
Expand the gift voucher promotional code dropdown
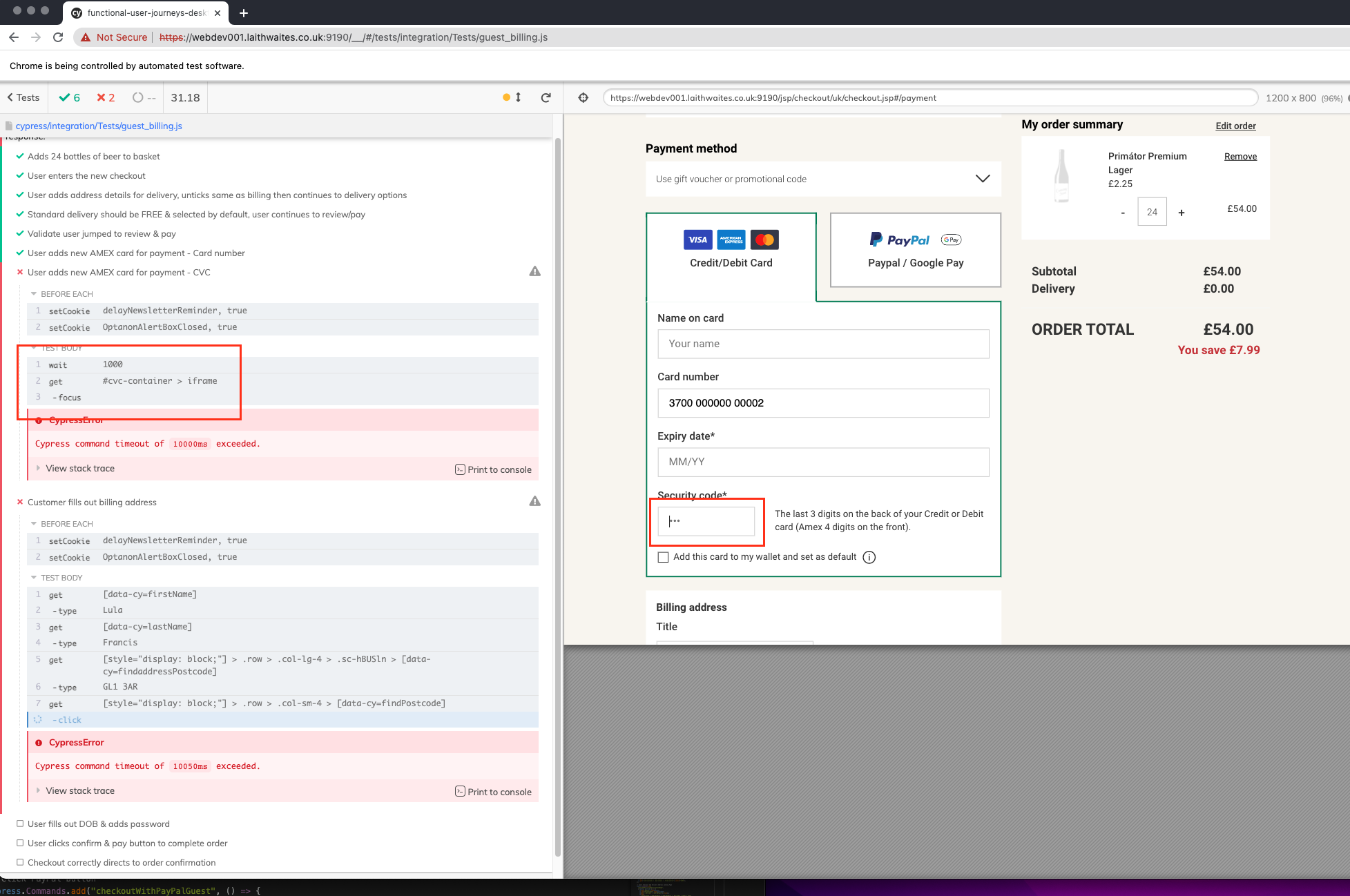coord(982,179)
